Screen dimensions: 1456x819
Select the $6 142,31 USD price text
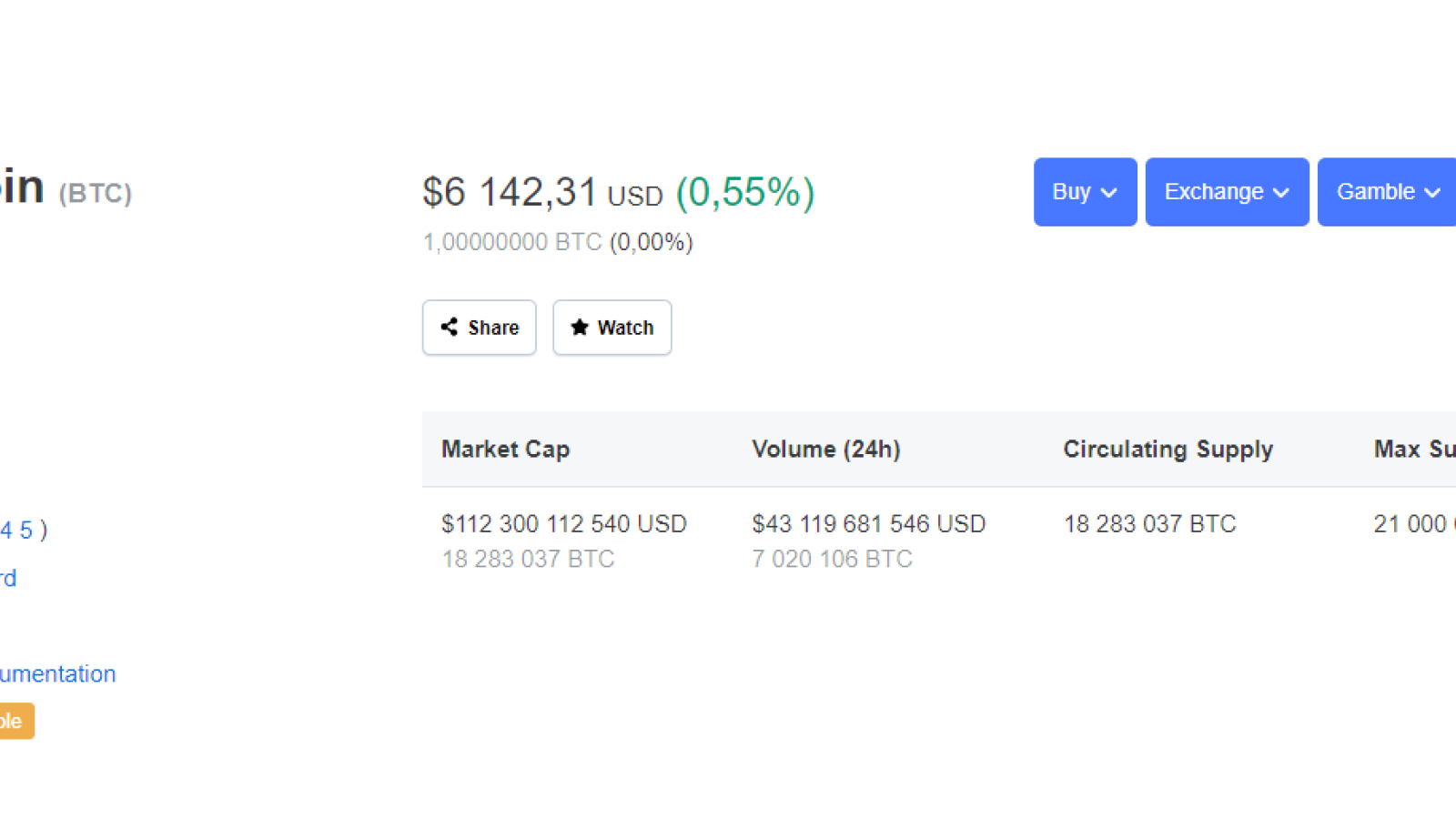pyautogui.click(x=542, y=192)
